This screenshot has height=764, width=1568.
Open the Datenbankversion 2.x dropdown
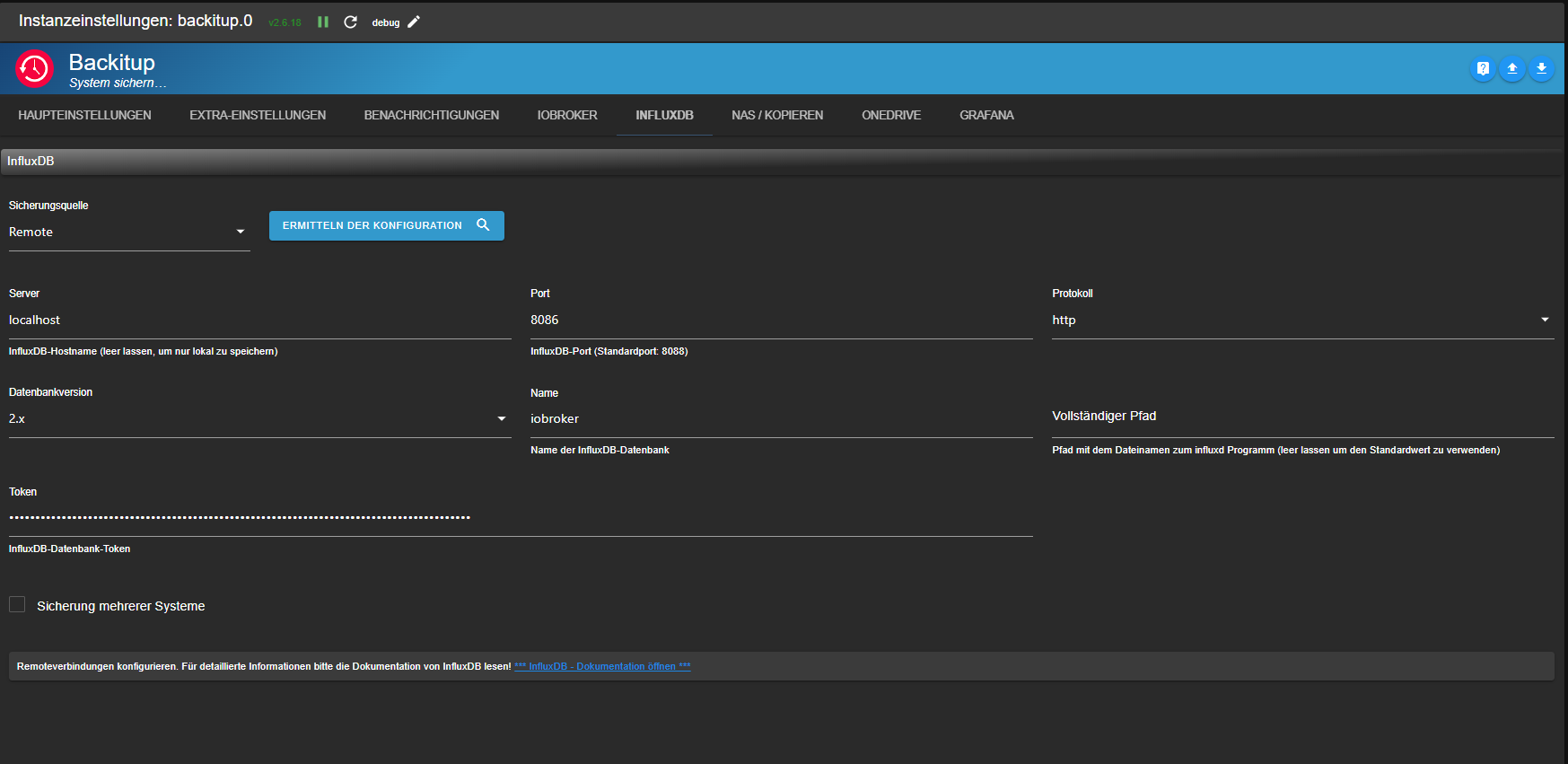pos(258,419)
